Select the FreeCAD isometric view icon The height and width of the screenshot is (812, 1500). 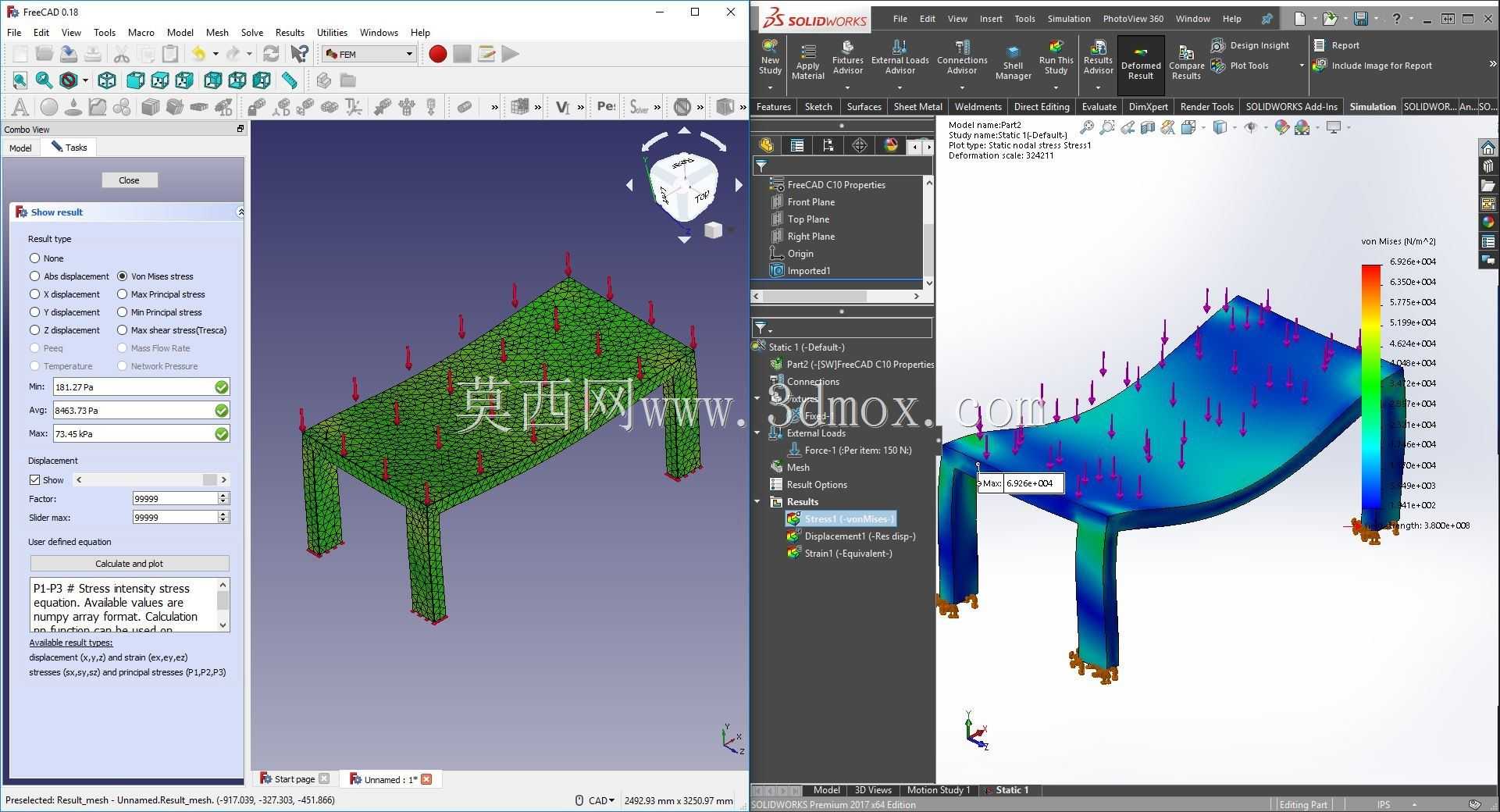[107, 80]
